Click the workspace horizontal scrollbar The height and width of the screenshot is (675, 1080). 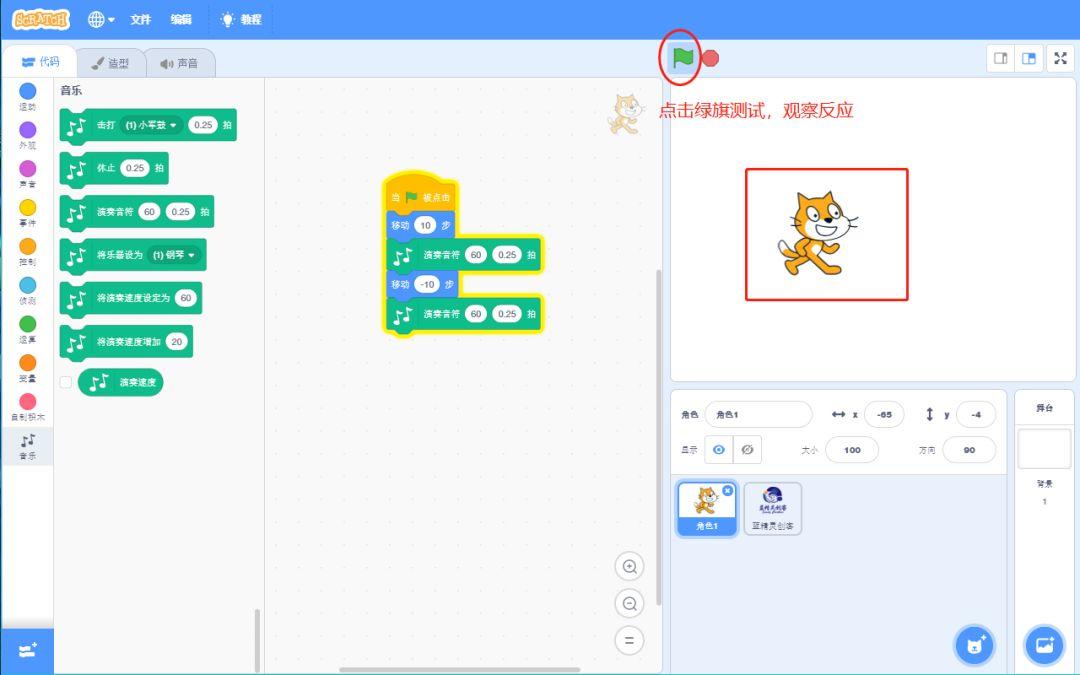460,669
